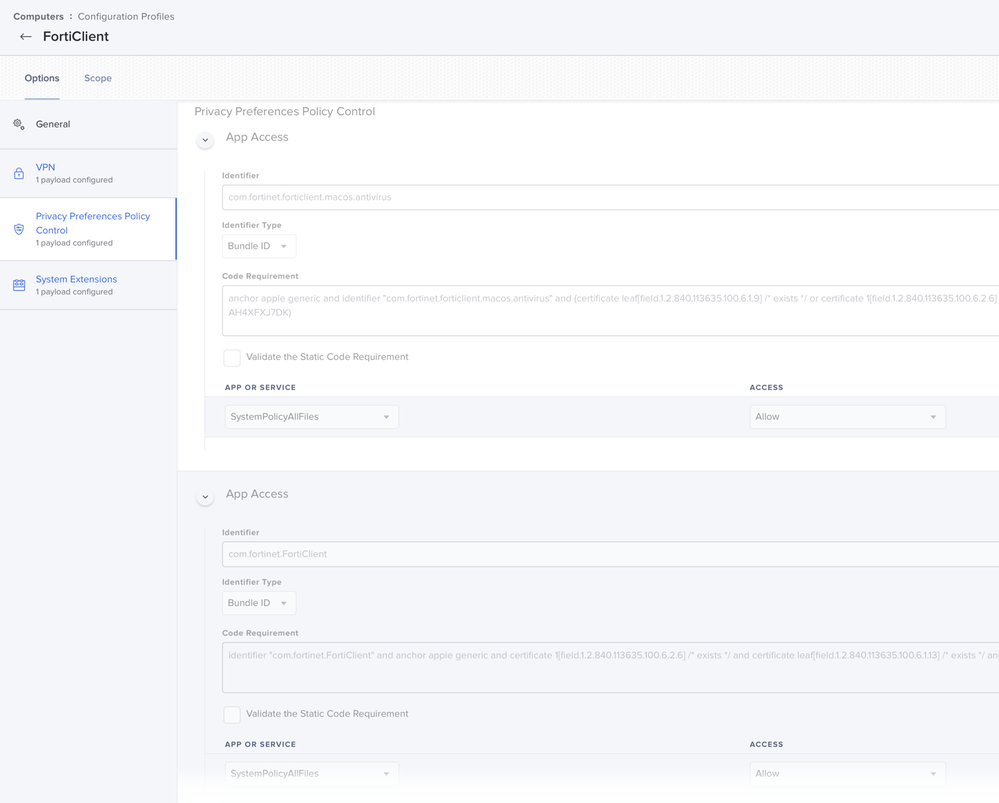Click the VPN lock icon

[x=19, y=173]
